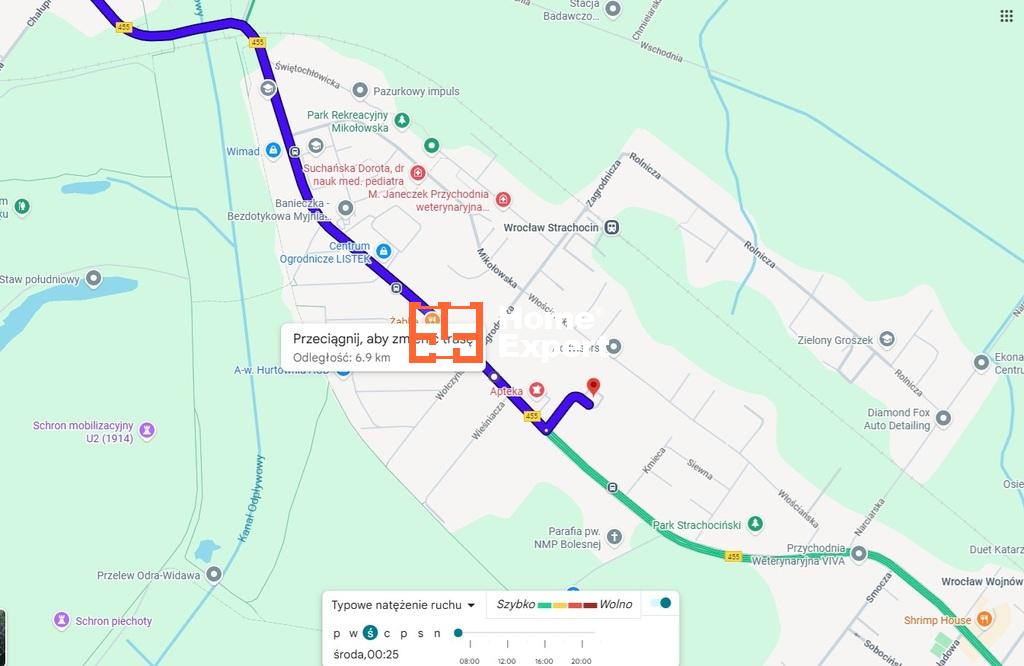This screenshot has height=666, width=1024.
Task: Click the Wimad shopping bag icon
Action: (273, 151)
